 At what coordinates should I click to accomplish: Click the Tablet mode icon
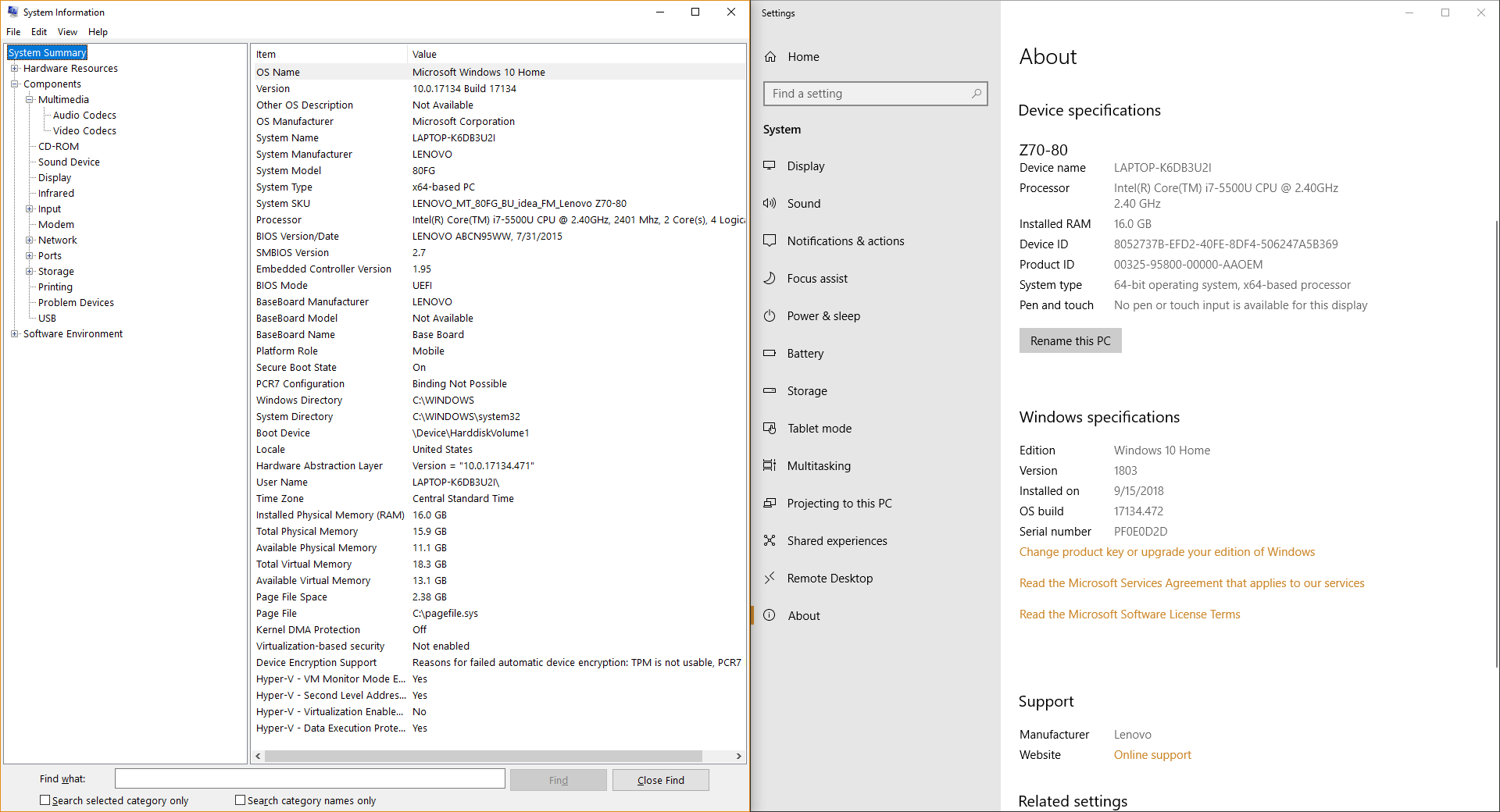click(770, 428)
